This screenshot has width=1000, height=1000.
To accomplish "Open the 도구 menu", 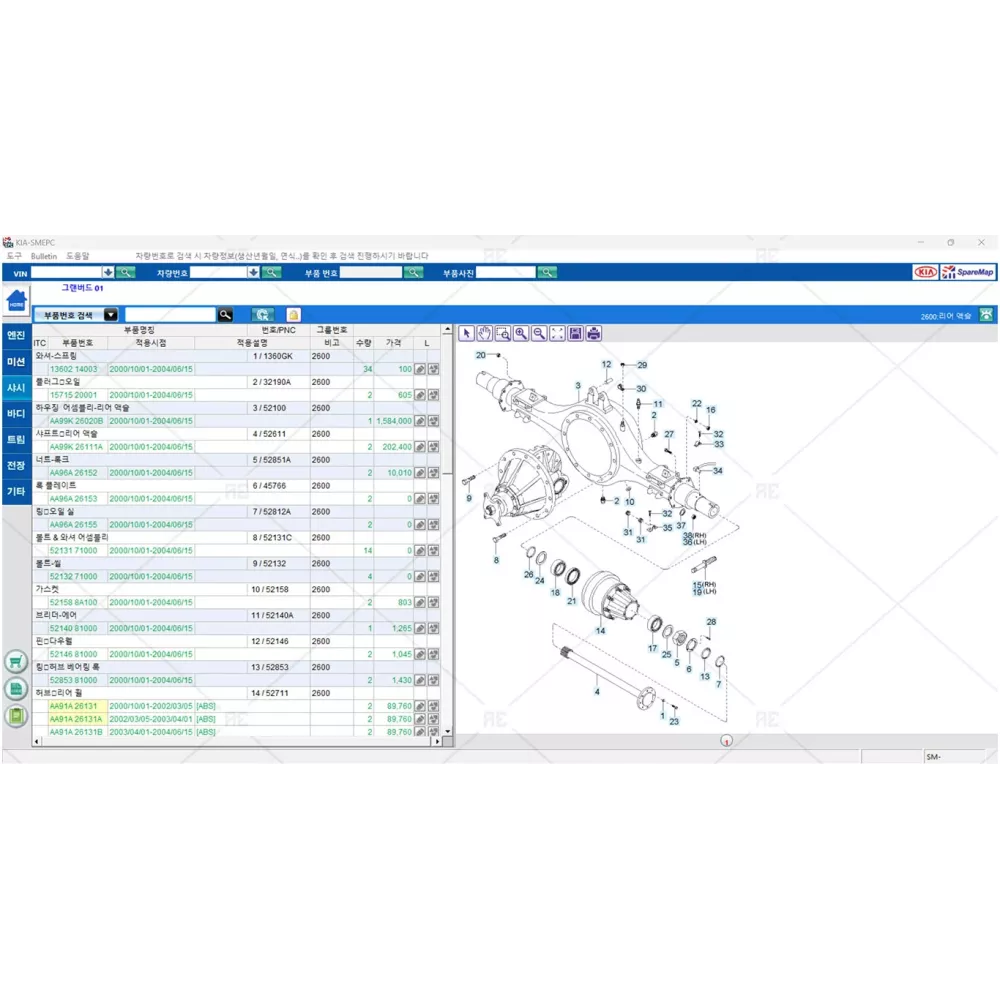I will (x=13, y=256).
